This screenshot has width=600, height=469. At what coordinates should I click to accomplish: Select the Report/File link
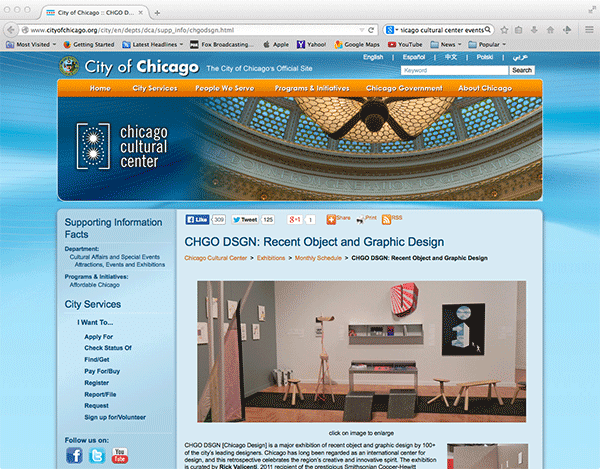100,394
